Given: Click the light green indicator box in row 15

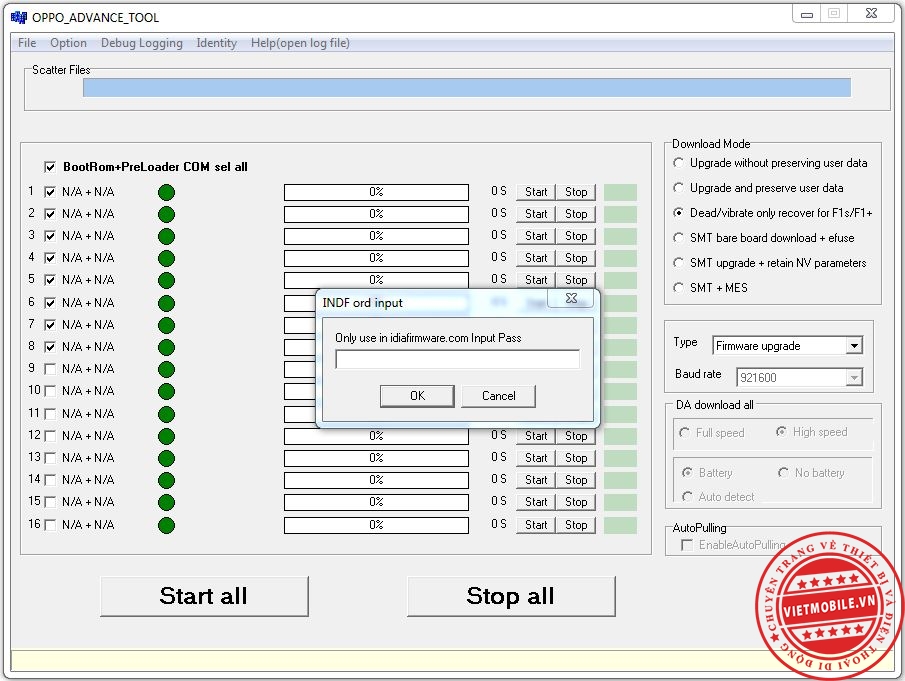Looking at the screenshot, I should click(620, 502).
